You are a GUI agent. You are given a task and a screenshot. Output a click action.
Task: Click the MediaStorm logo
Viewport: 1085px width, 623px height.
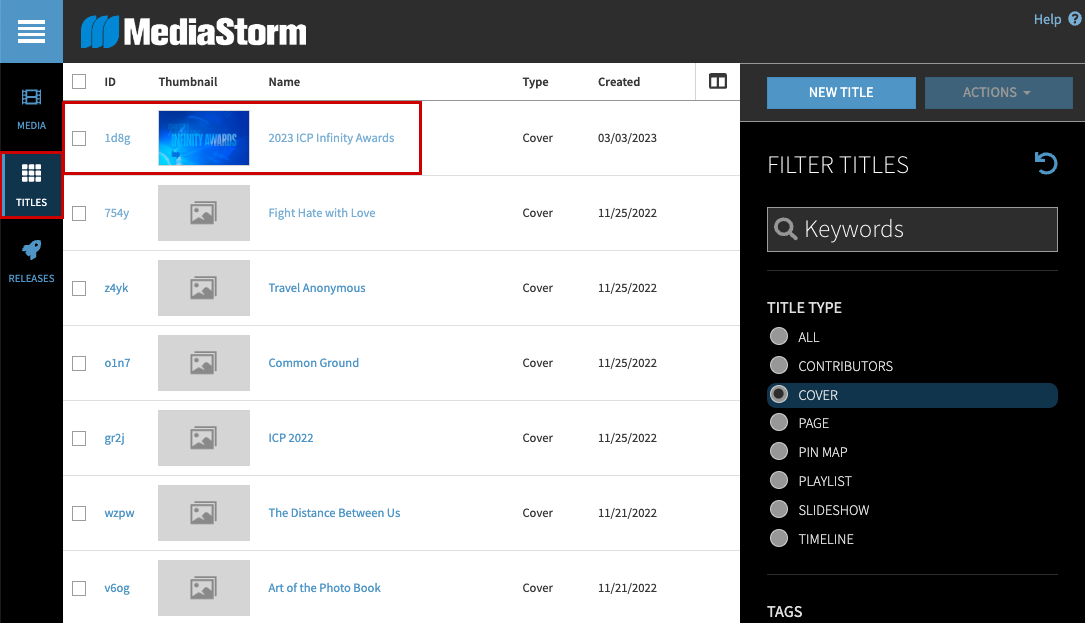(x=194, y=32)
